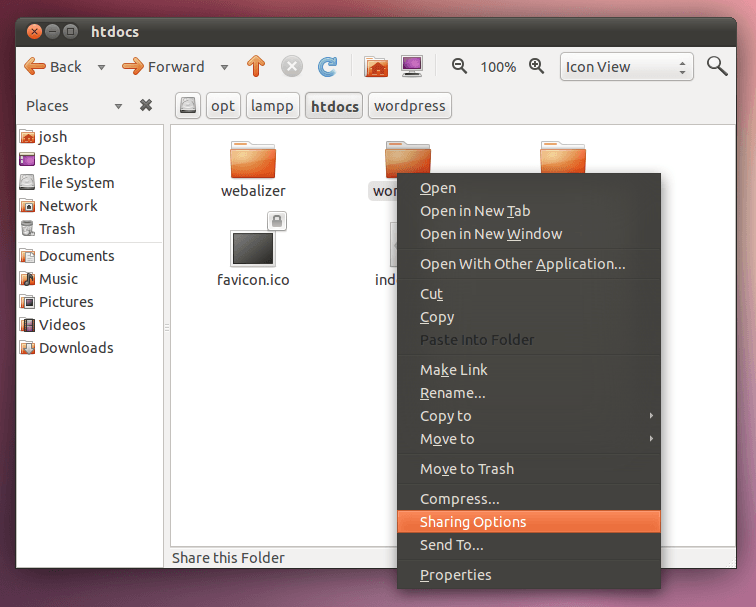Reload the folder with the refresh icon
Screen dimensions: 756x607
(x=327, y=67)
